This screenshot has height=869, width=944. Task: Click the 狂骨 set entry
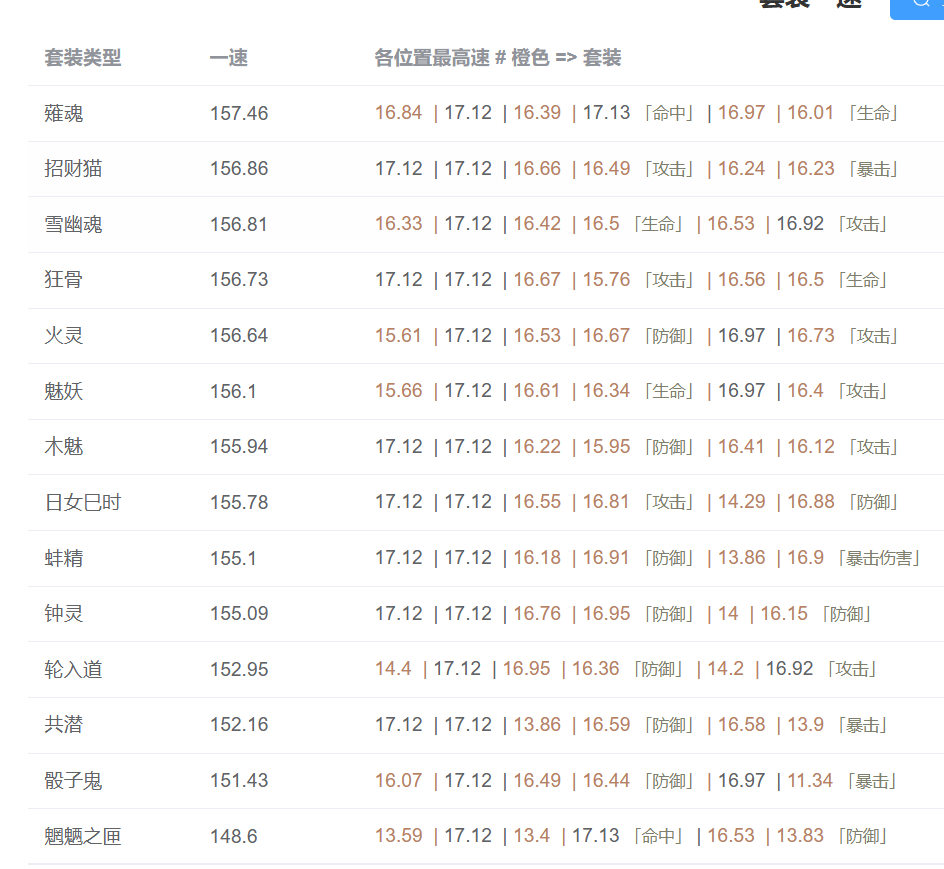click(x=64, y=279)
